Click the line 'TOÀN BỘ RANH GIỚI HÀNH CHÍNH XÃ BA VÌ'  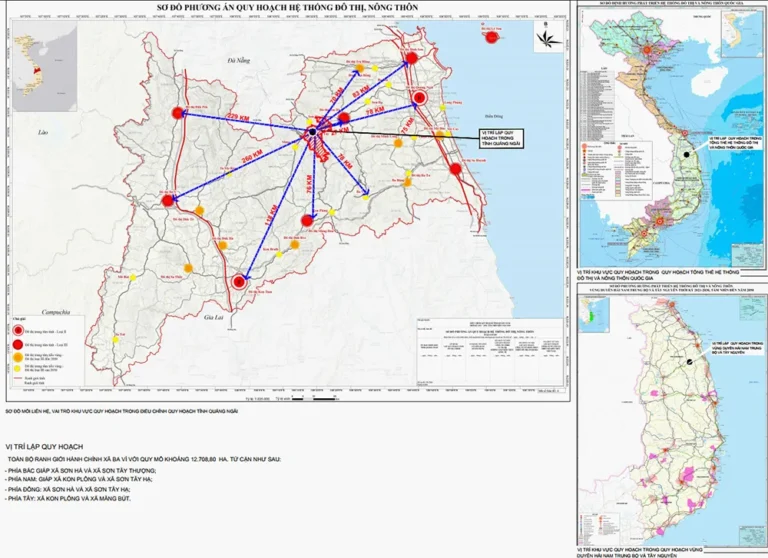144,460
